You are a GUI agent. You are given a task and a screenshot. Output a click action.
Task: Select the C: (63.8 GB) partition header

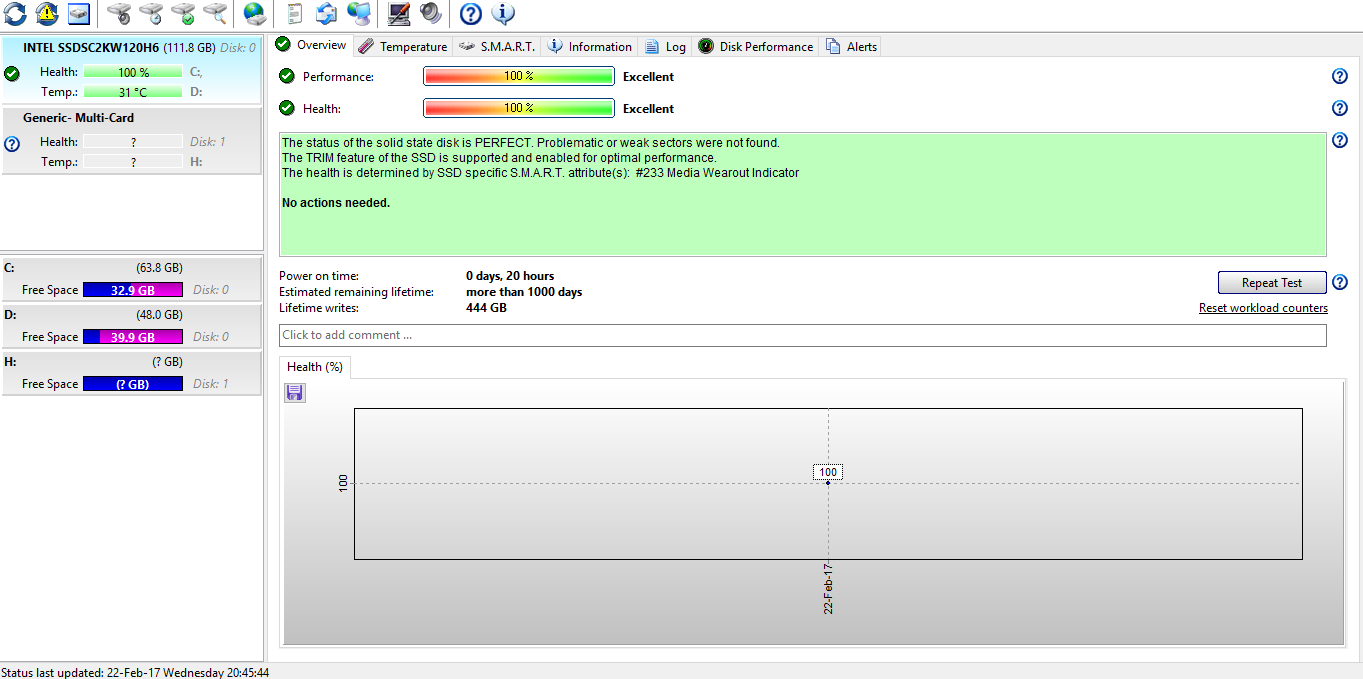132,268
